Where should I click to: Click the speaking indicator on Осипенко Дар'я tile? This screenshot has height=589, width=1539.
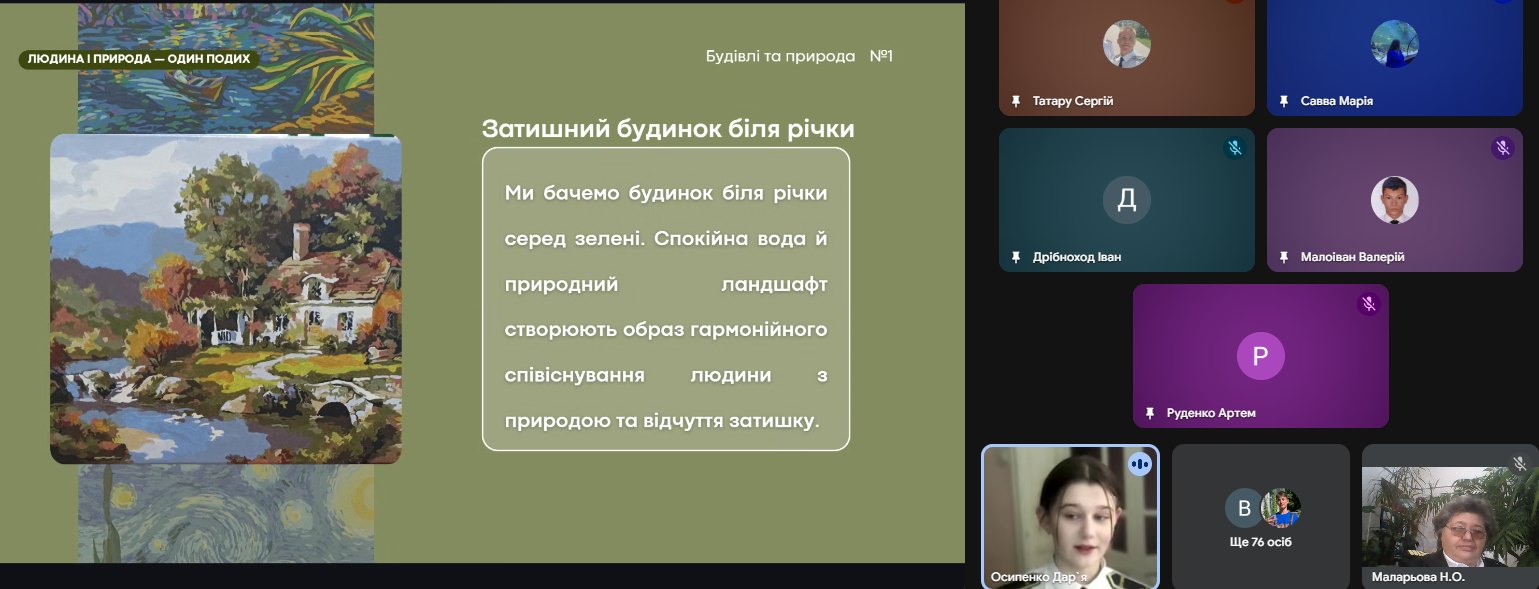point(1139,464)
